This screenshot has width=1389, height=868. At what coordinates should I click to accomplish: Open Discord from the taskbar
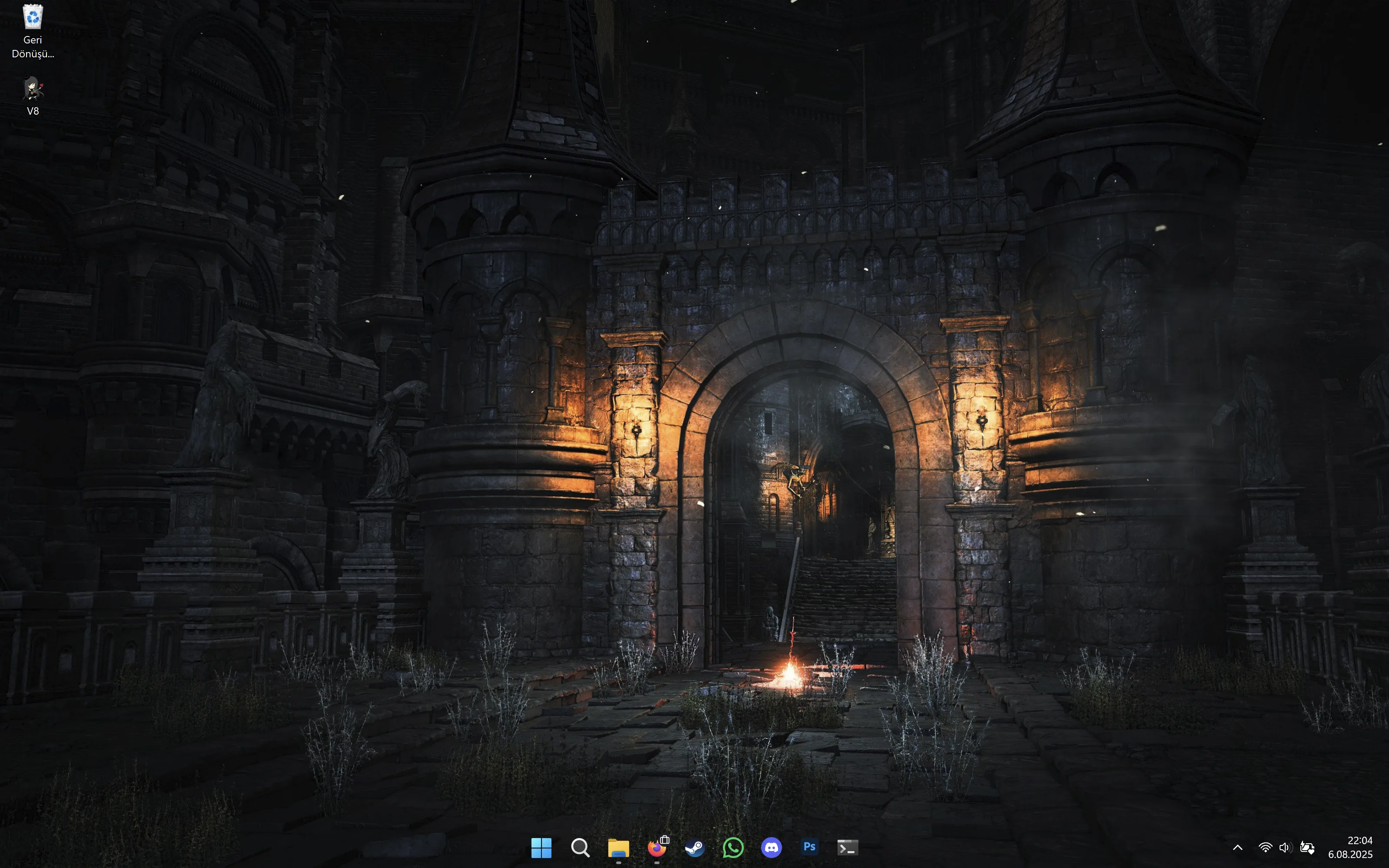click(x=772, y=847)
